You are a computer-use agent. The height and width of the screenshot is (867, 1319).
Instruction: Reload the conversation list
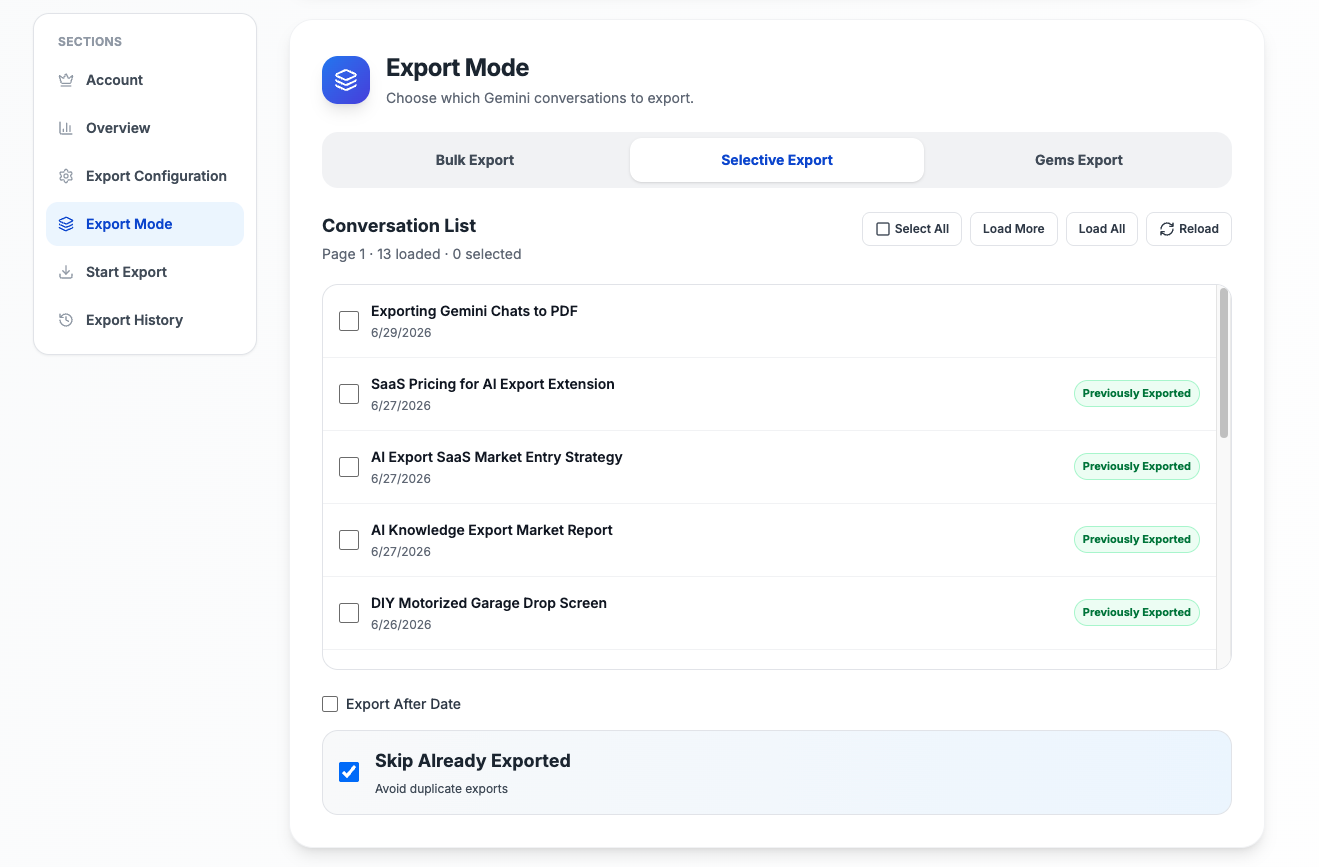point(1189,229)
